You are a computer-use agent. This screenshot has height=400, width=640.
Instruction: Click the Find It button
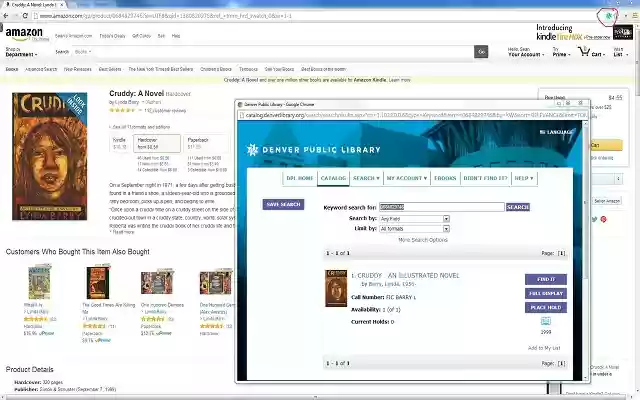[x=546, y=279]
